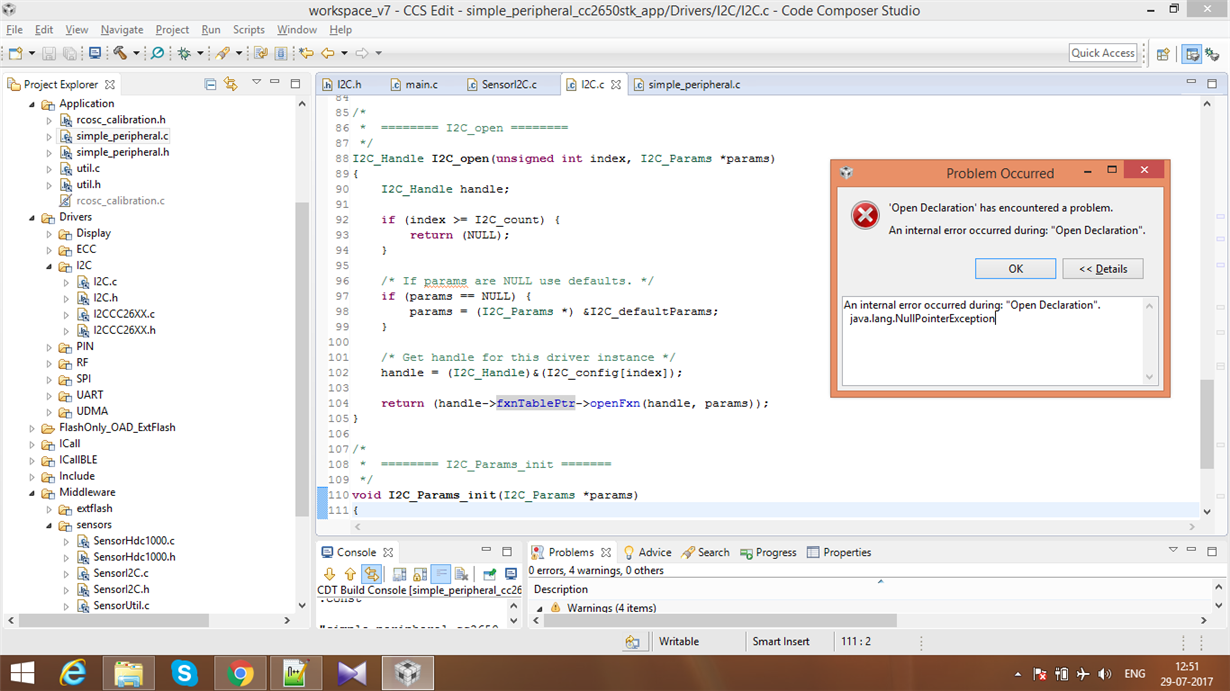Open the Scripts menu
Viewport: 1230px width, 691px height.
tap(249, 30)
